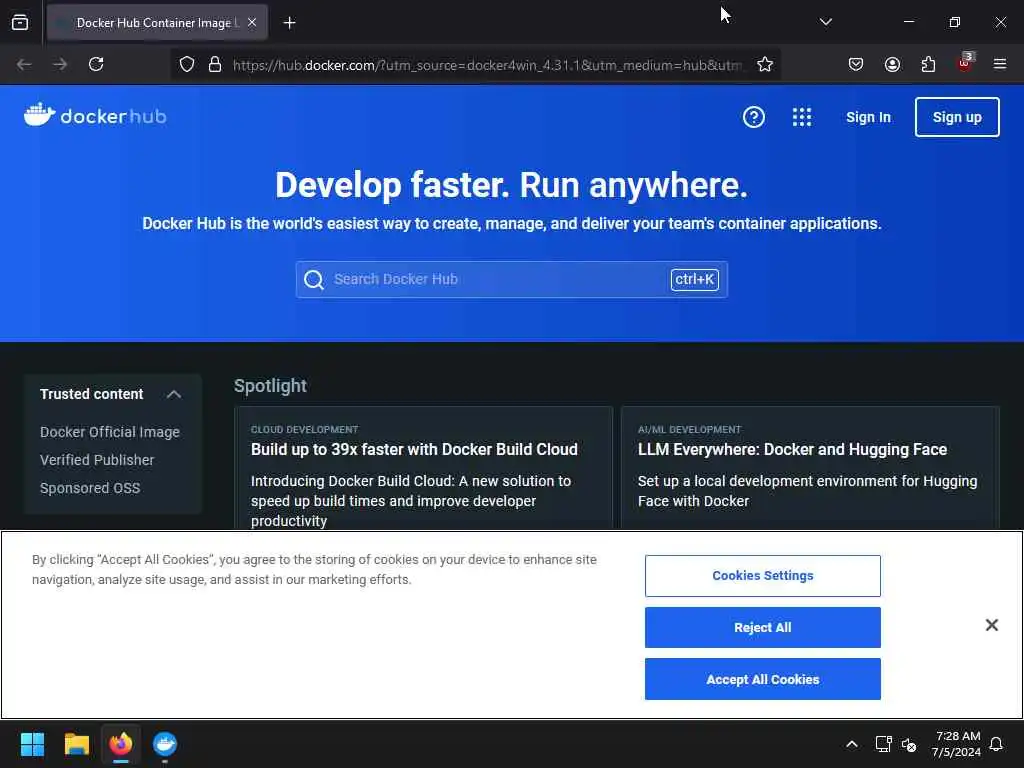Filter by Docker Official Image

110,432
